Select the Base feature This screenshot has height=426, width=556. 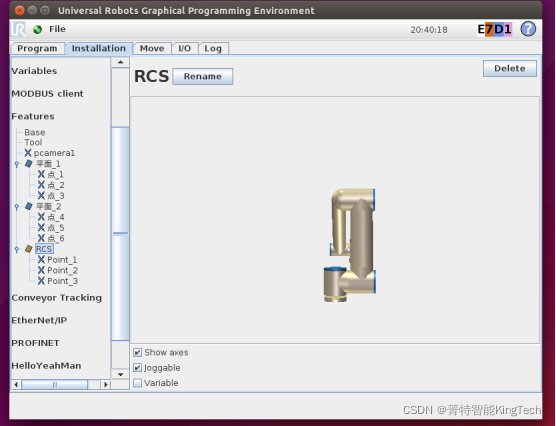[34, 132]
